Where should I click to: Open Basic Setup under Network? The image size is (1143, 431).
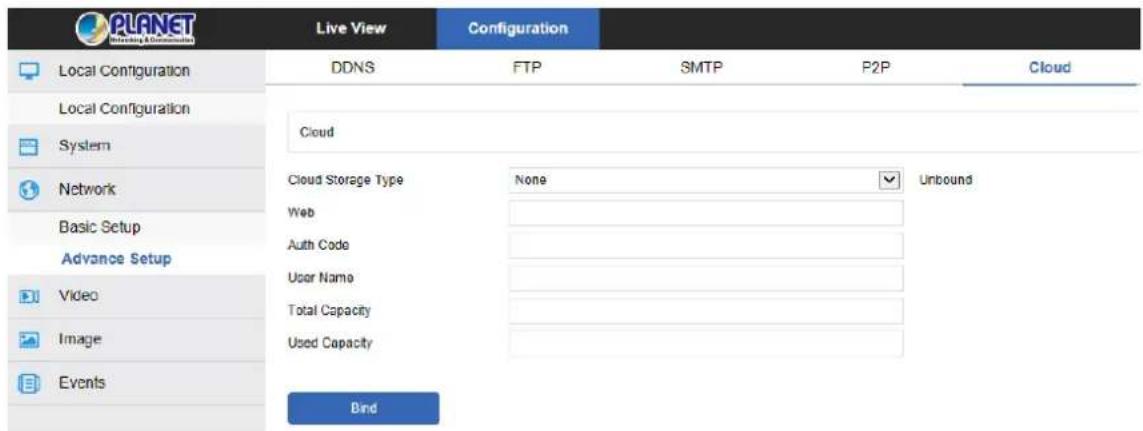tap(99, 227)
